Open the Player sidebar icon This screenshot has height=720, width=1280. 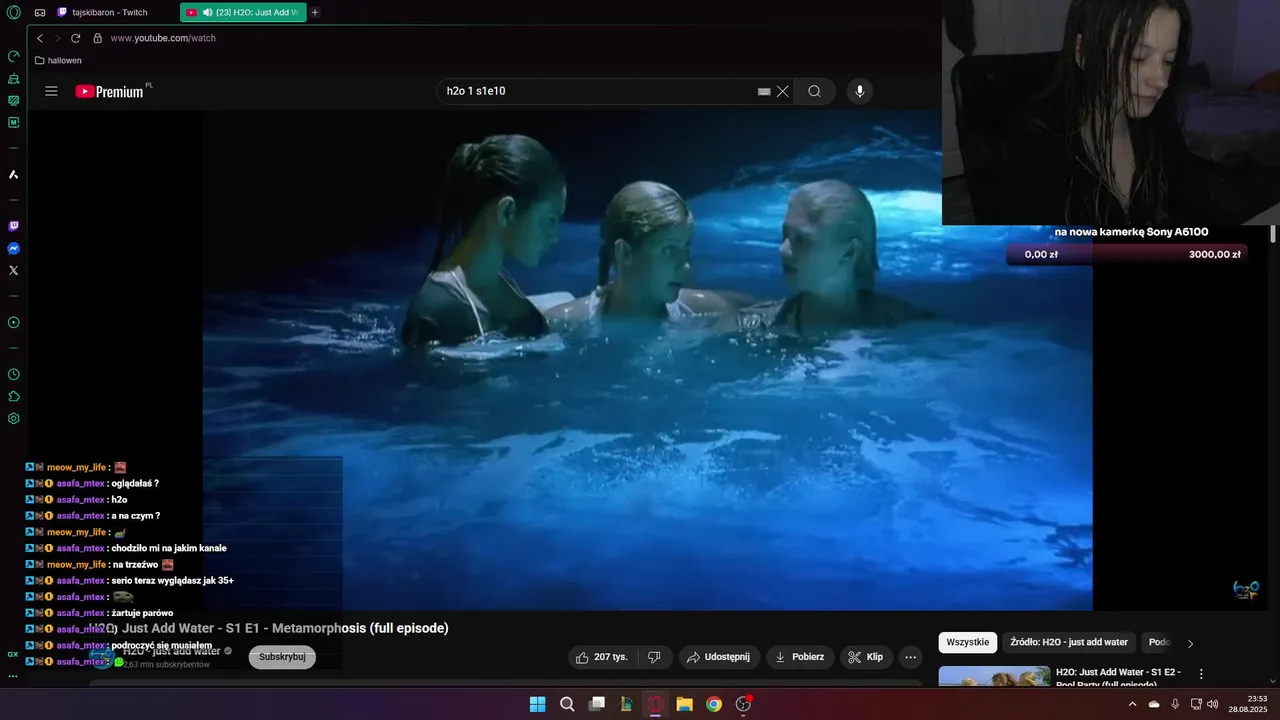tap(13, 322)
